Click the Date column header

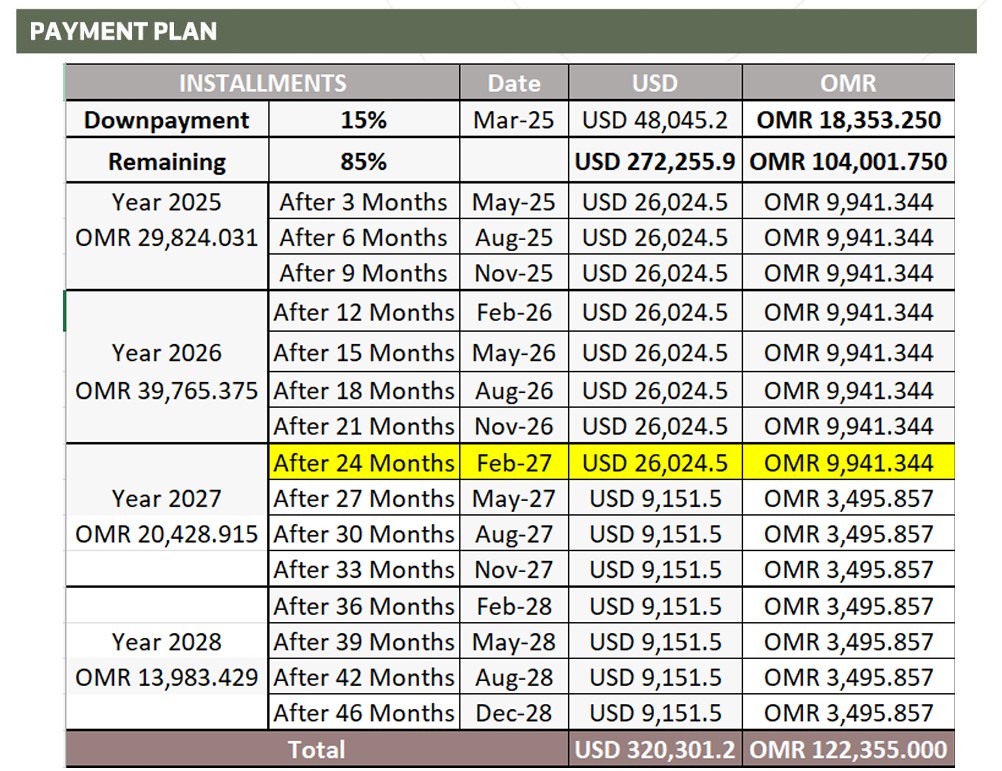(514, 83)
